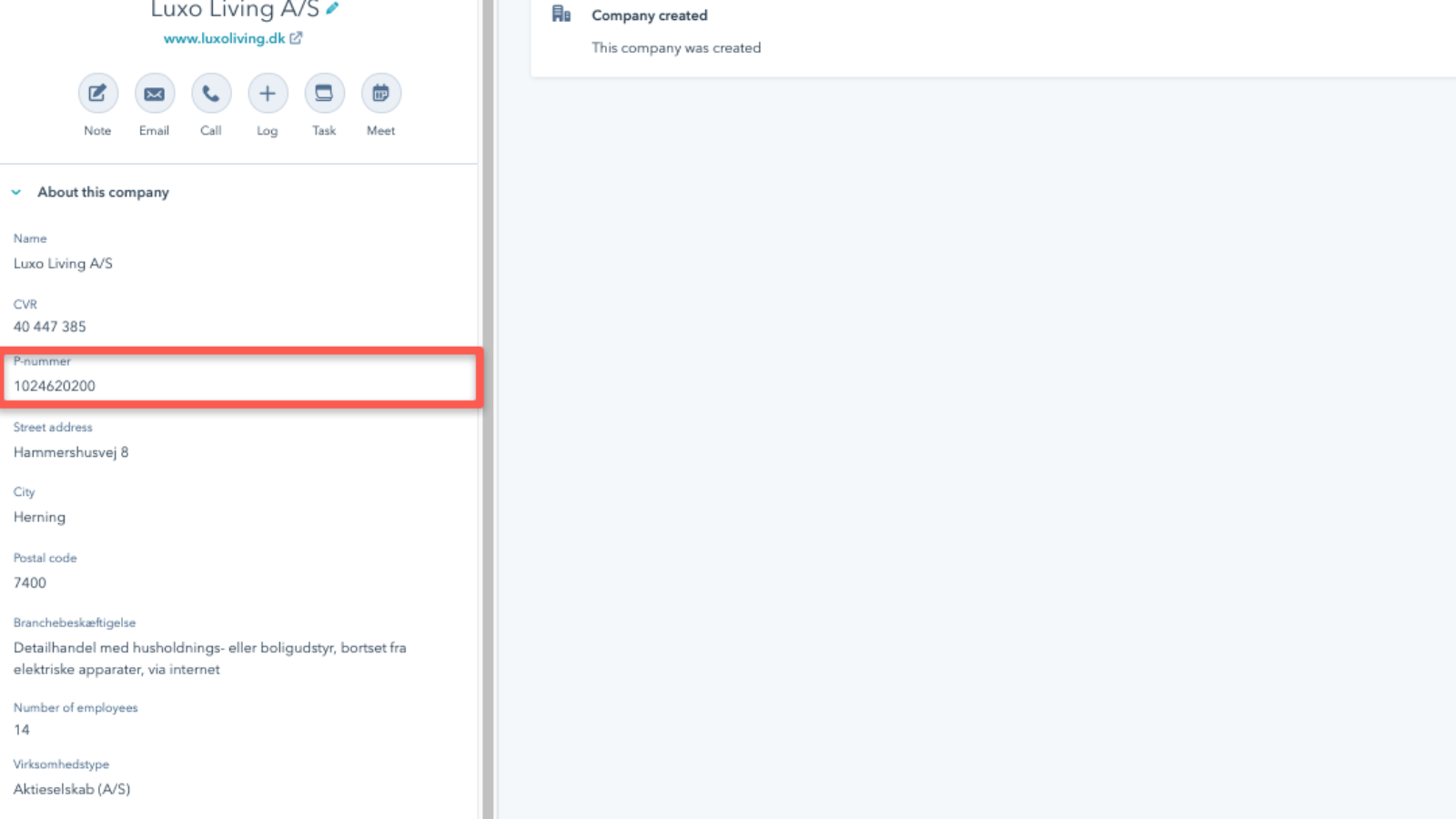Collapse the About this company section
Viewport: 1456px width, 819px height.
[16, 192]
